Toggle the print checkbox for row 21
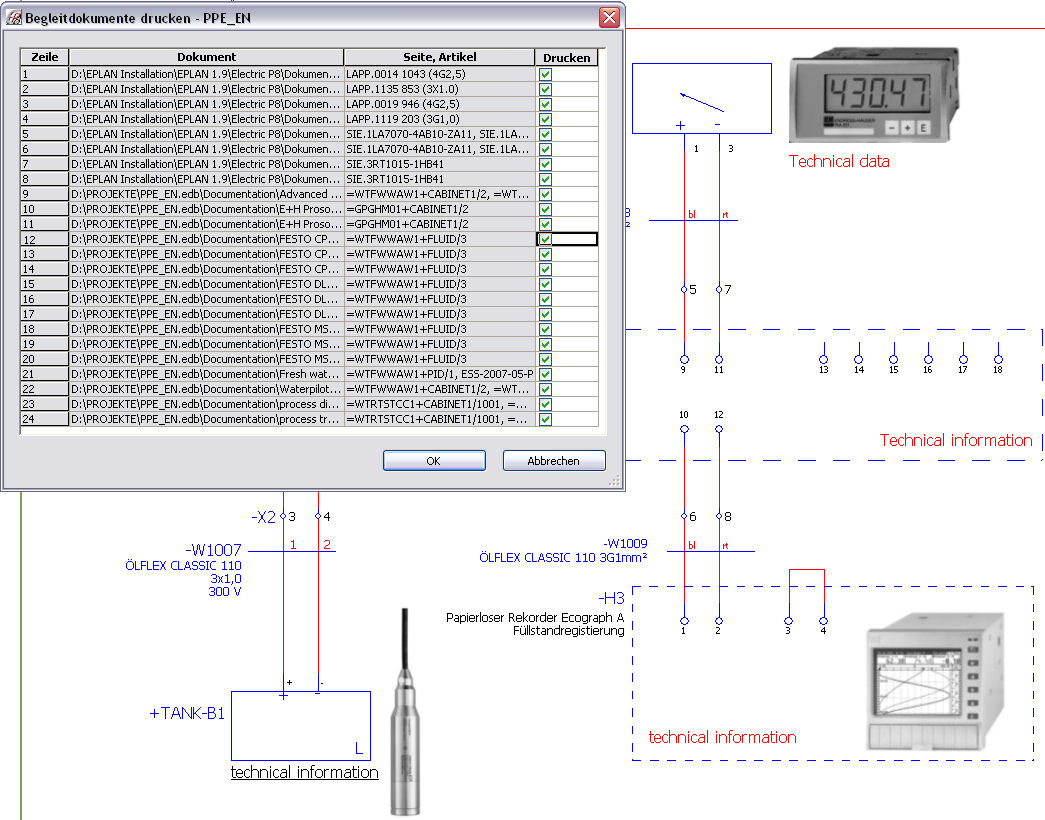This screenshot has width=1045, height=820. 545,374
